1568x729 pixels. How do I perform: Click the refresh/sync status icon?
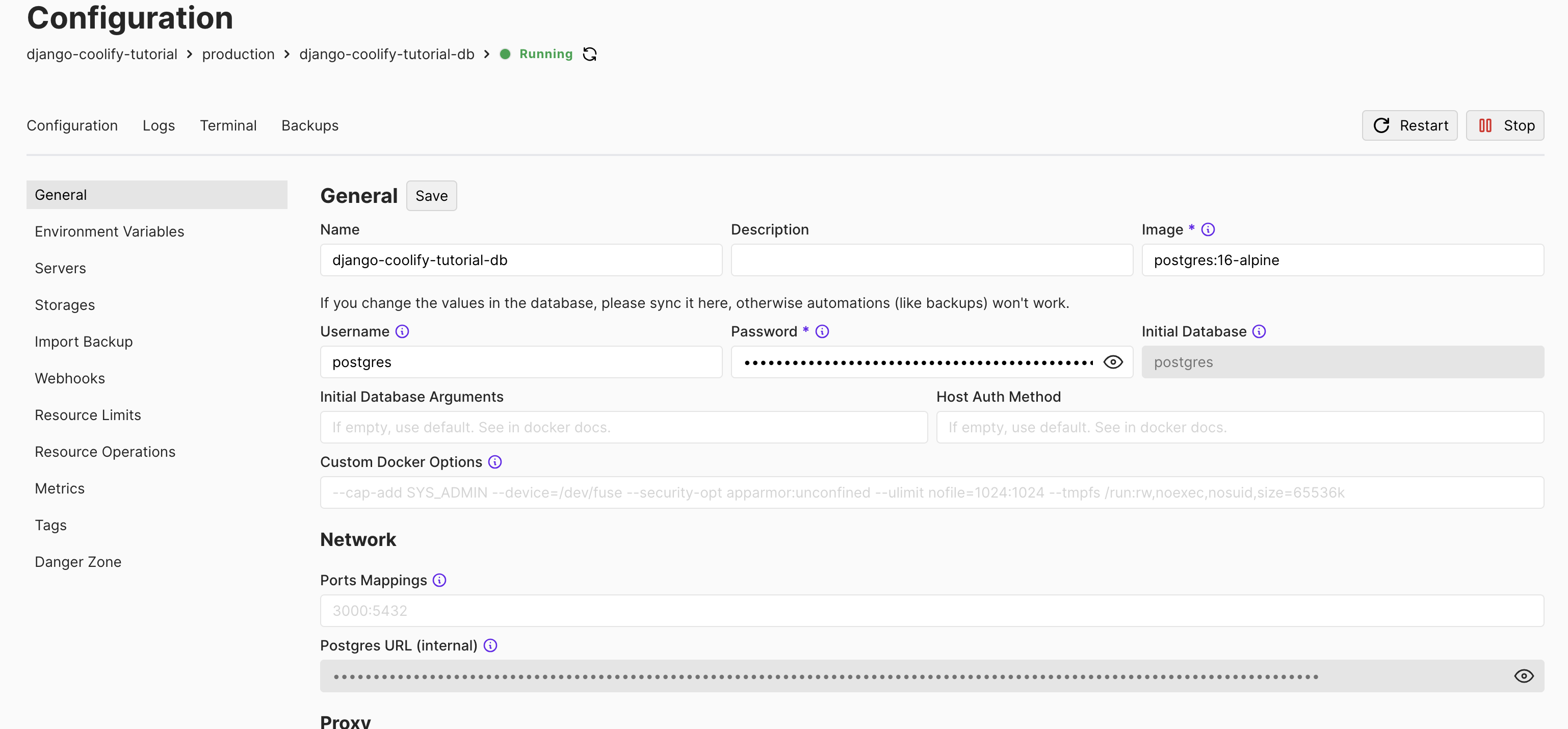click(x=590, y=53)
